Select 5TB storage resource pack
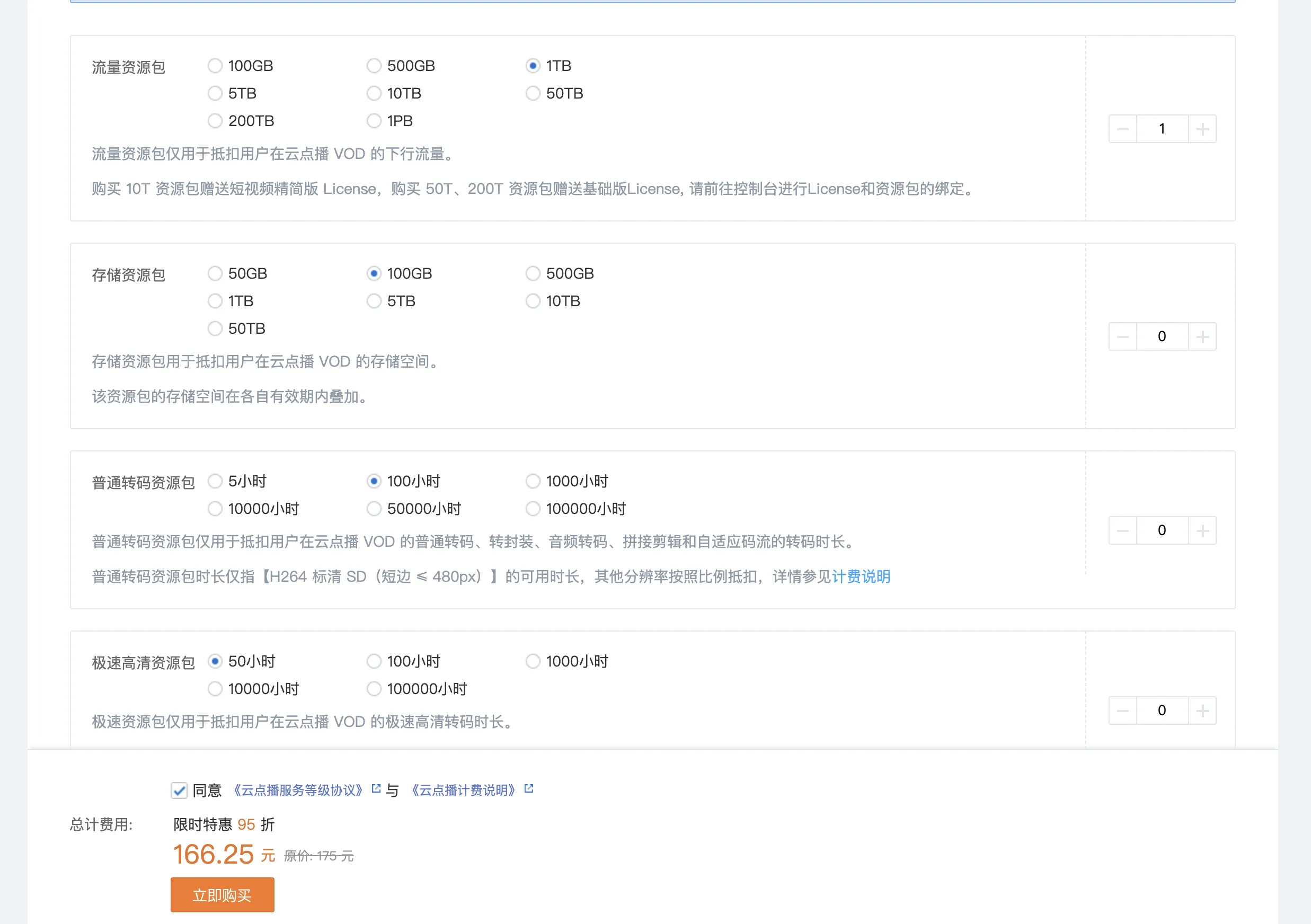Image resolution: width=1311 pixels, height=924 pixels. point(374,301)
